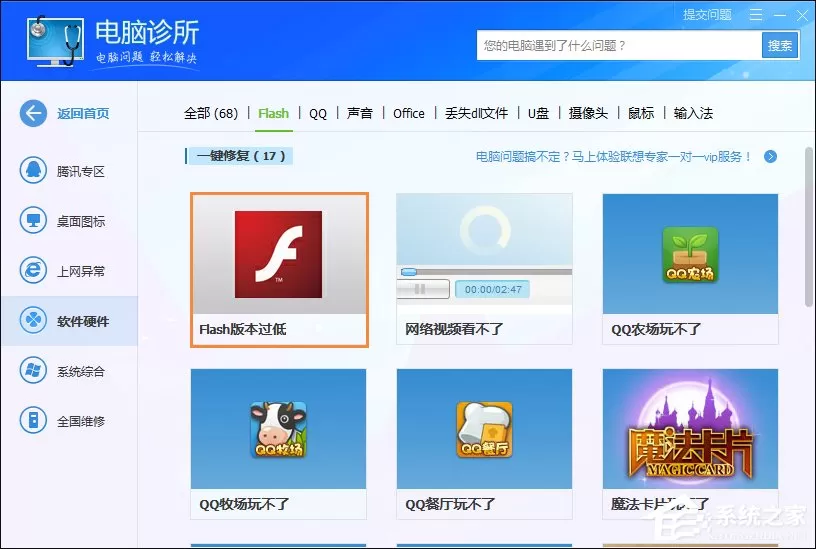This screenshot has height=549, width=816.
Task: Switch to the 全部 (68) tab
Action: click(211, 113)
